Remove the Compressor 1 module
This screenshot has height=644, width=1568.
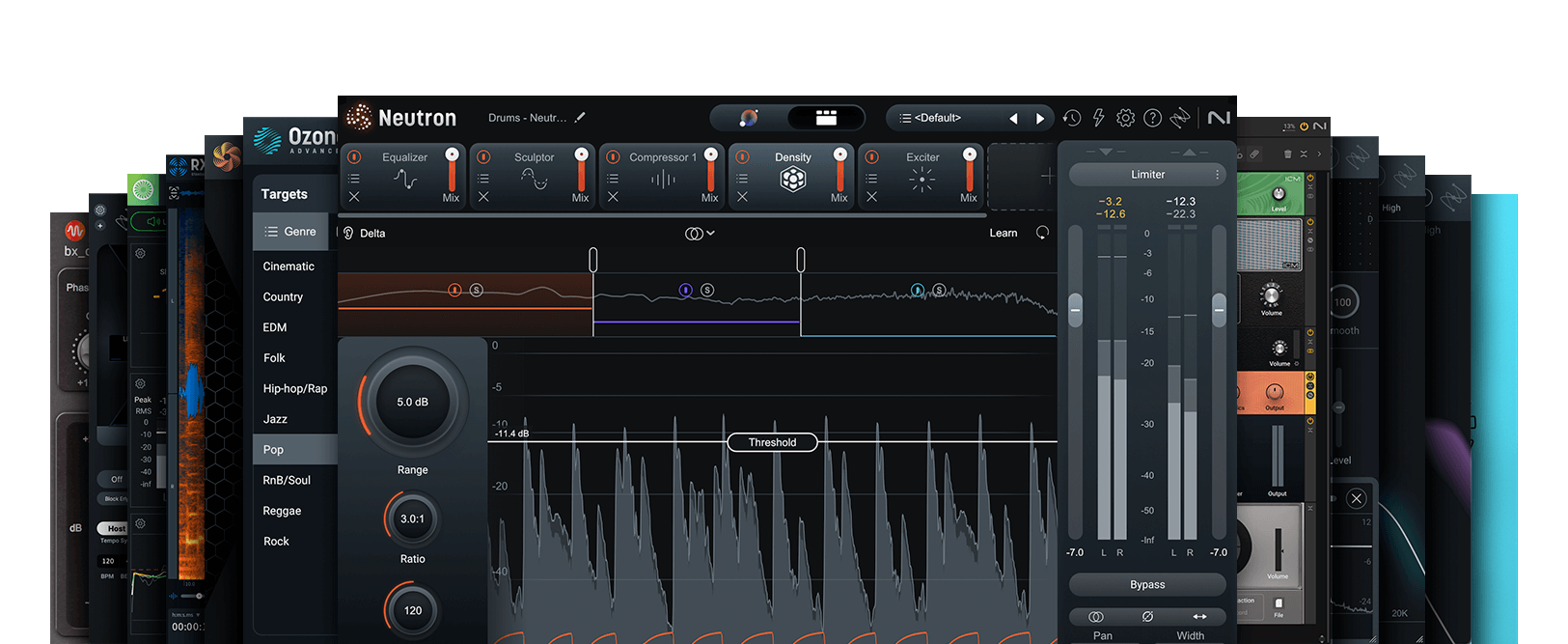tap(613, 197)
